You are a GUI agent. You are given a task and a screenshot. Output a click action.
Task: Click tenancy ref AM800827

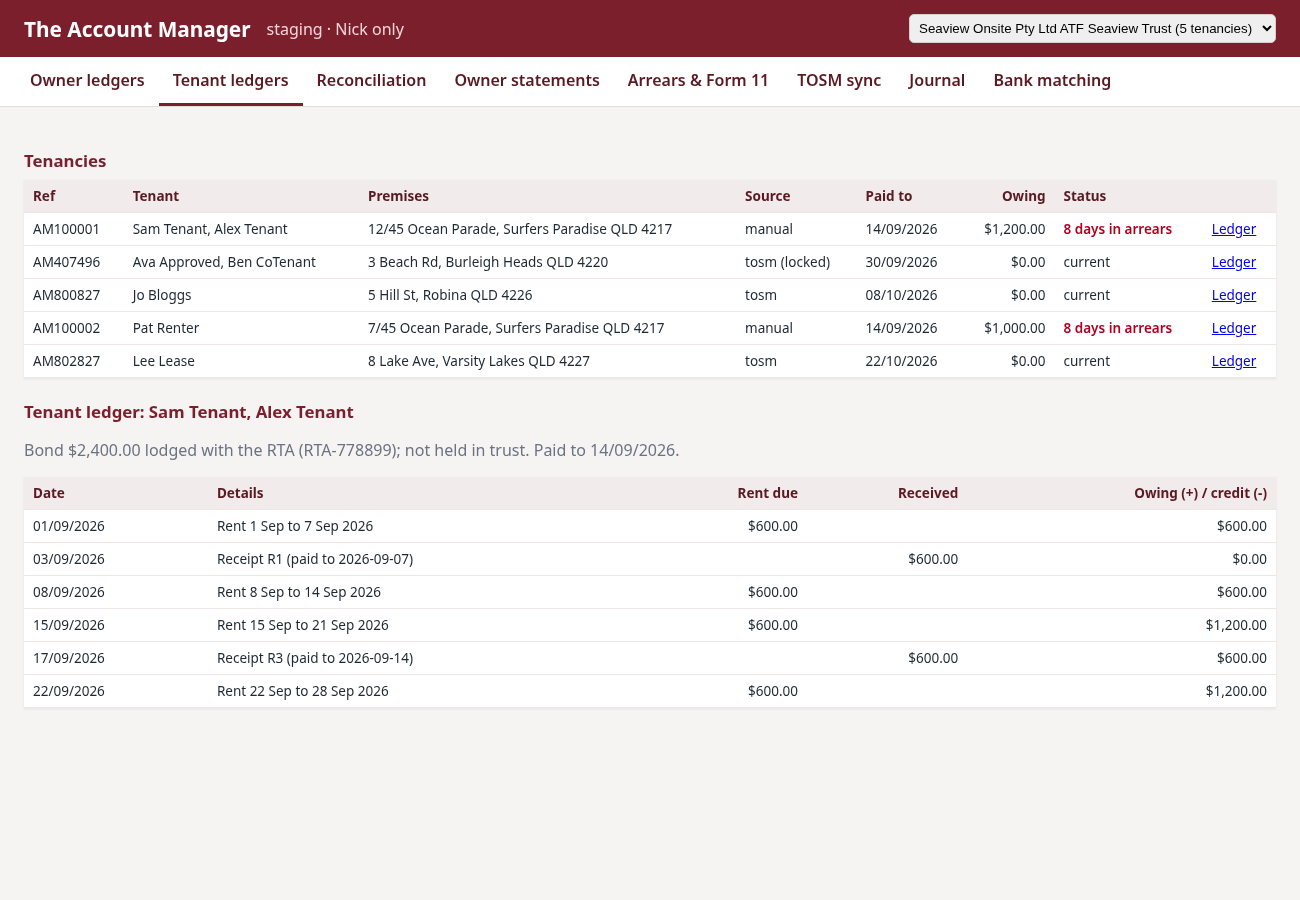pyautogui.click(x=66, y=295)
